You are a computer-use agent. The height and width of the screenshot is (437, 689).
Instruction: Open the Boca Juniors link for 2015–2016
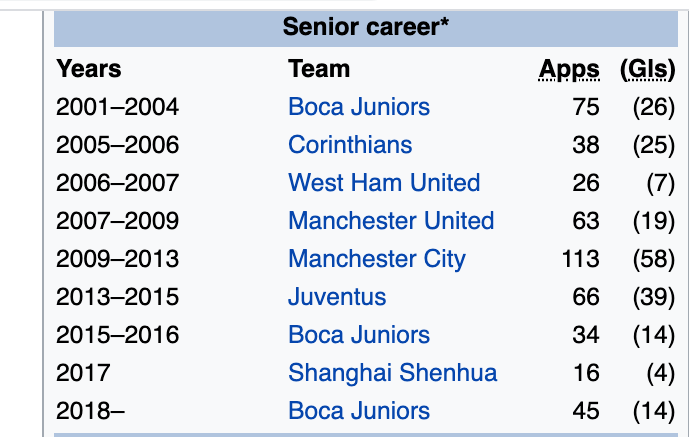[359, 335]
